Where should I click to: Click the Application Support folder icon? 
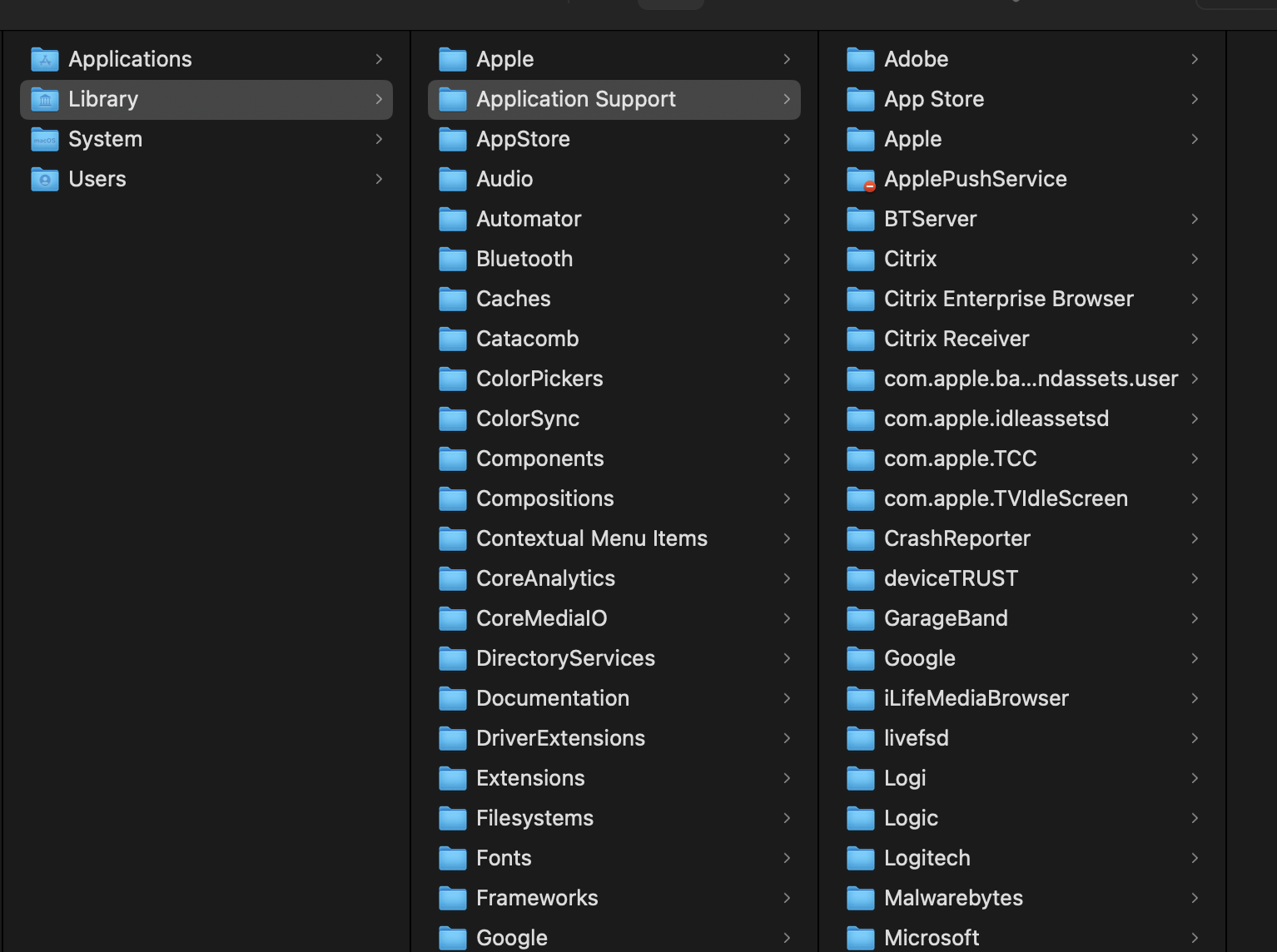[453, 99]
